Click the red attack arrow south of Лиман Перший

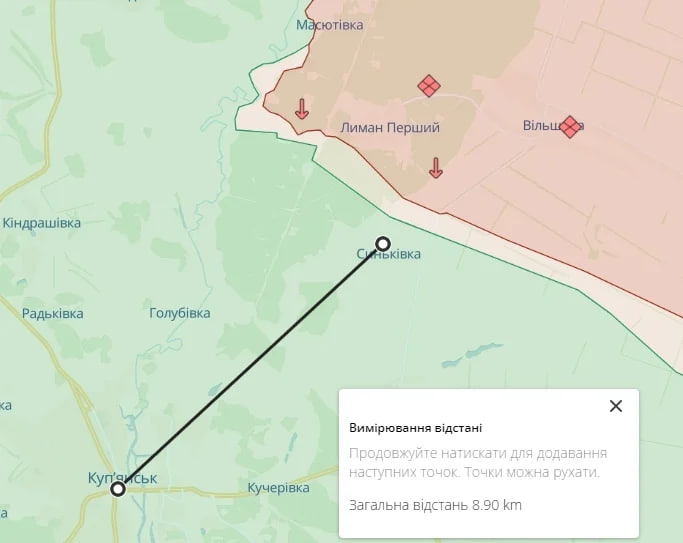click(x=436, y=168)
